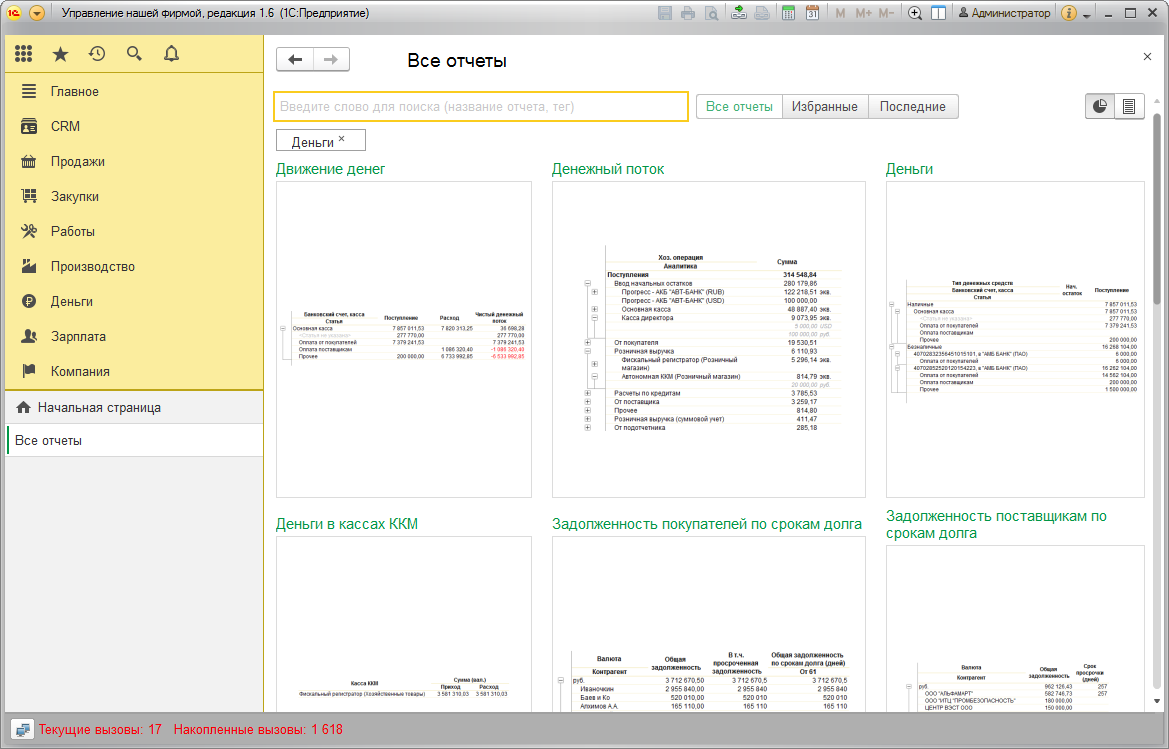Go back with the left arrow button
The width and height of the screenshot is (1169, 749).
coord(295,60)
